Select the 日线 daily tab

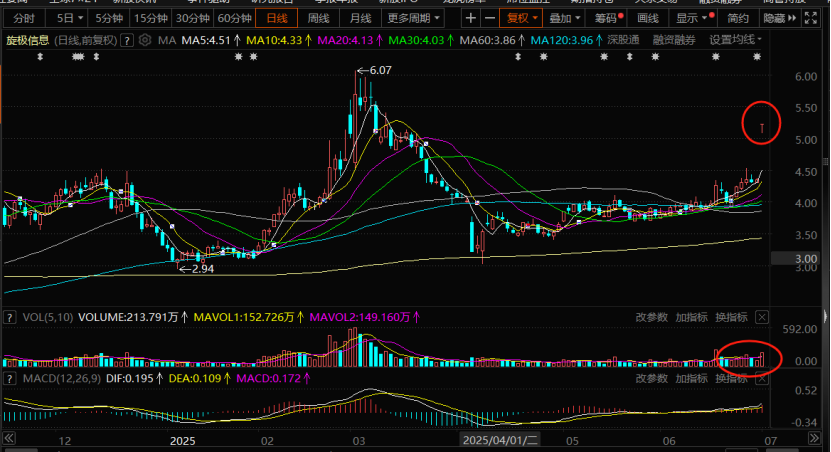point(277,19)
